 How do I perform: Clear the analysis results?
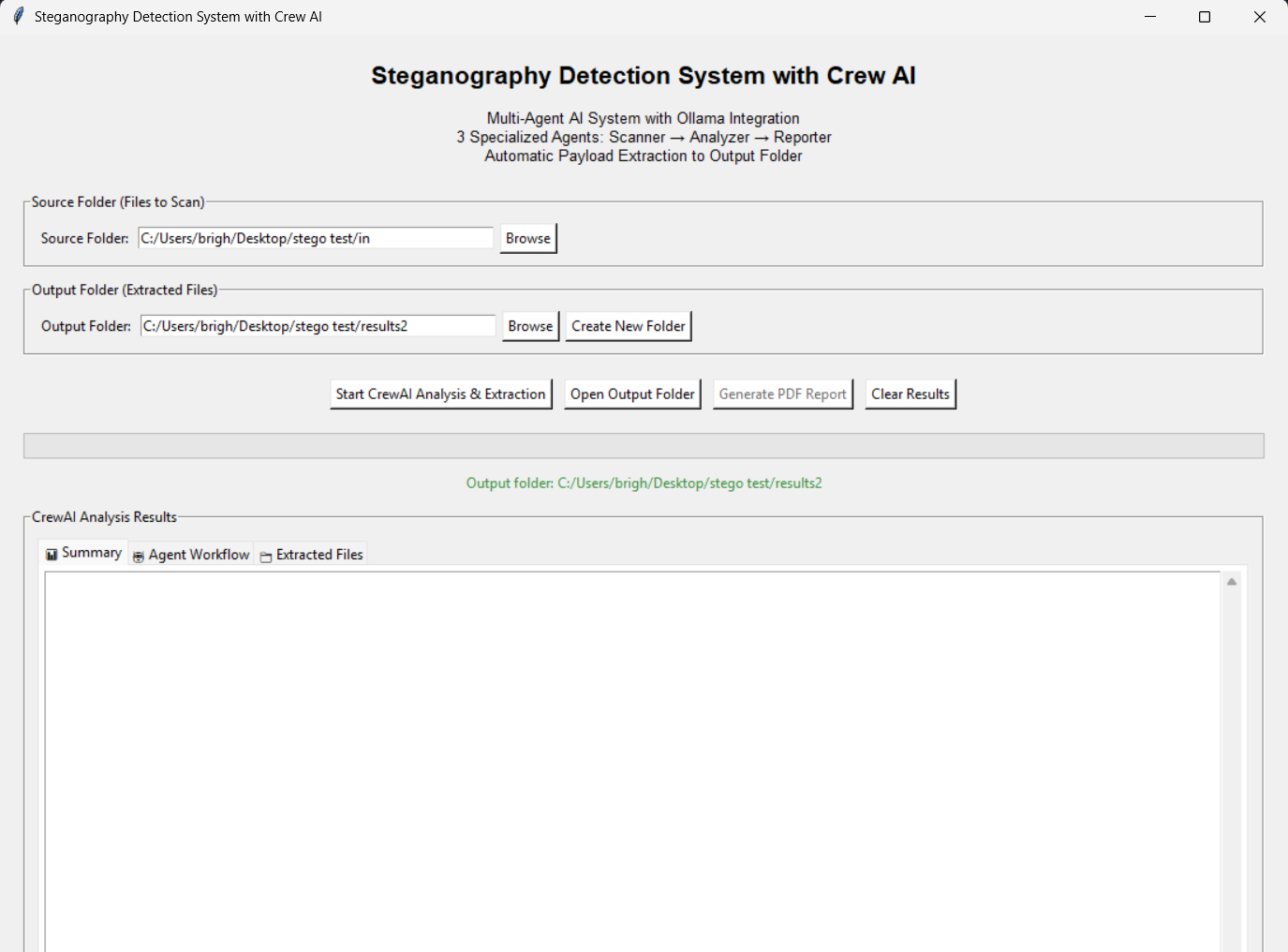pos(910,394)
